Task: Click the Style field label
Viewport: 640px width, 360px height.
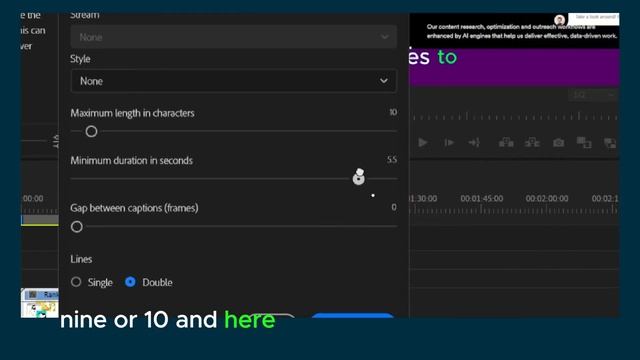Action: pyautogui.click(x=80, y=59)
